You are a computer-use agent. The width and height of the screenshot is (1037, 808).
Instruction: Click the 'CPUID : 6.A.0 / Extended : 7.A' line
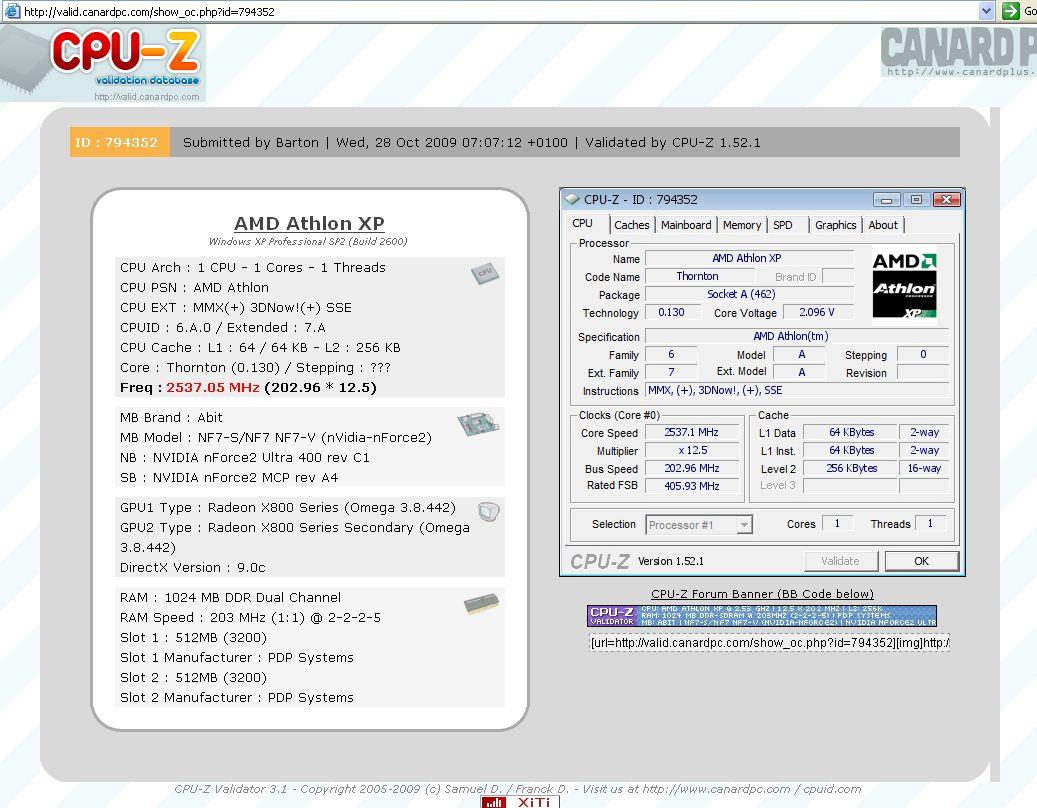(223, 327)
